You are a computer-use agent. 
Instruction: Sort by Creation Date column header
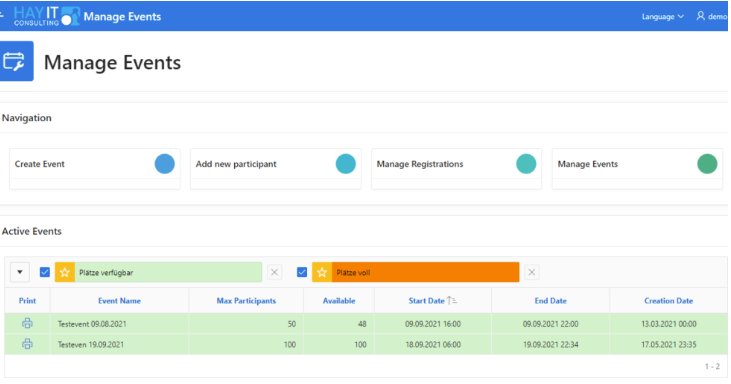click(669, 301)
